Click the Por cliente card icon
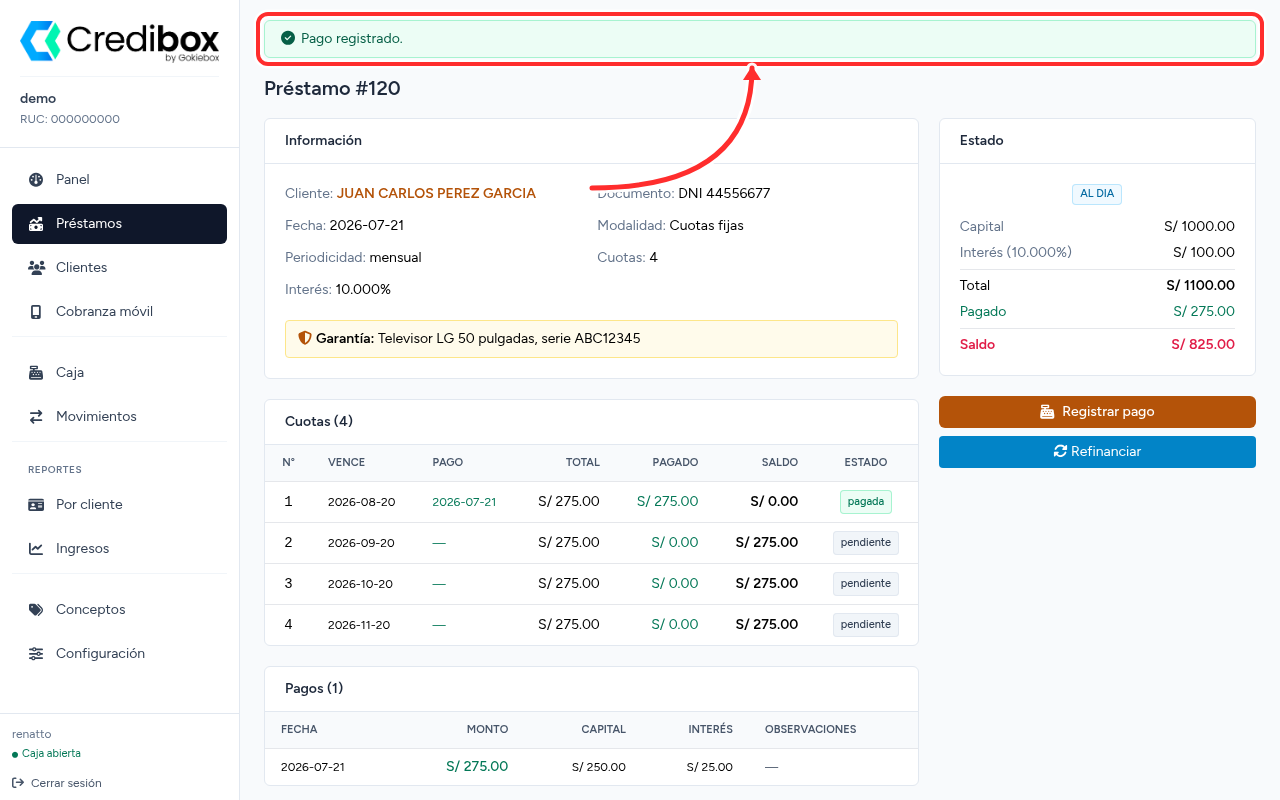The width and height of the screenshot is (1280, 800). (36, 505)
